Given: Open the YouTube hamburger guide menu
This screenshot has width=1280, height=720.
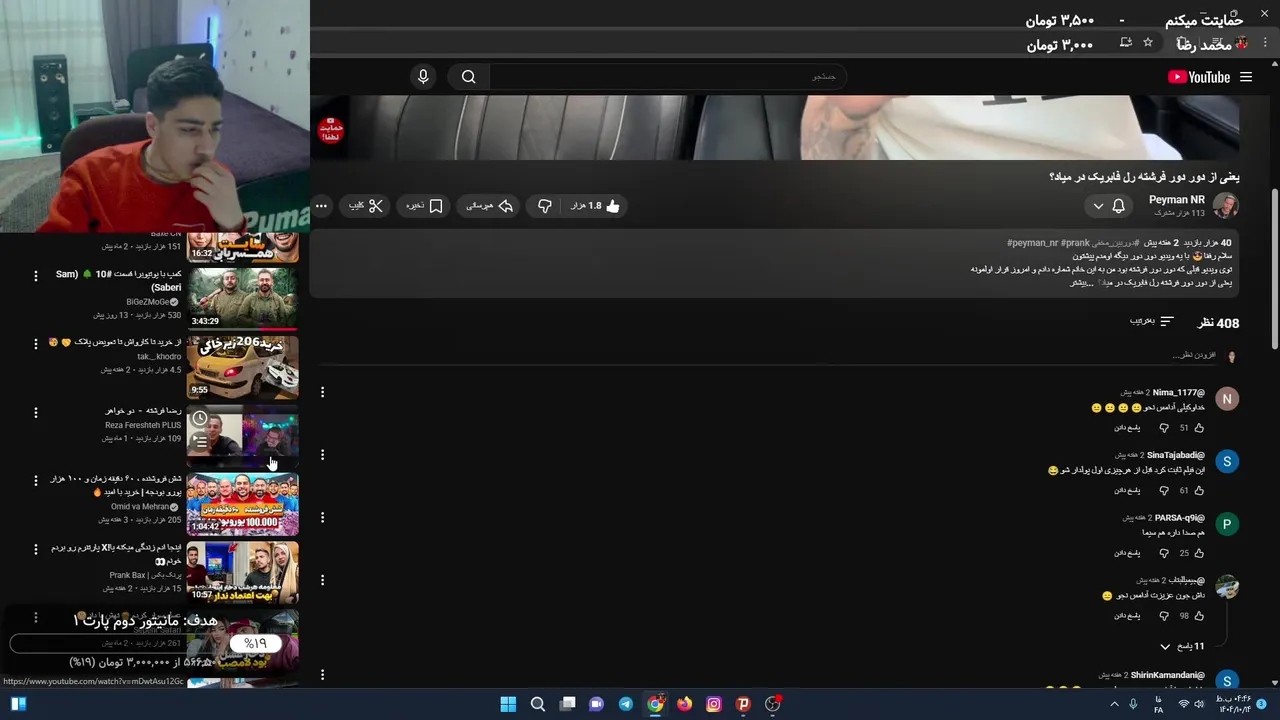Looking at the screenshot, I should click(x=1246, y=77).
